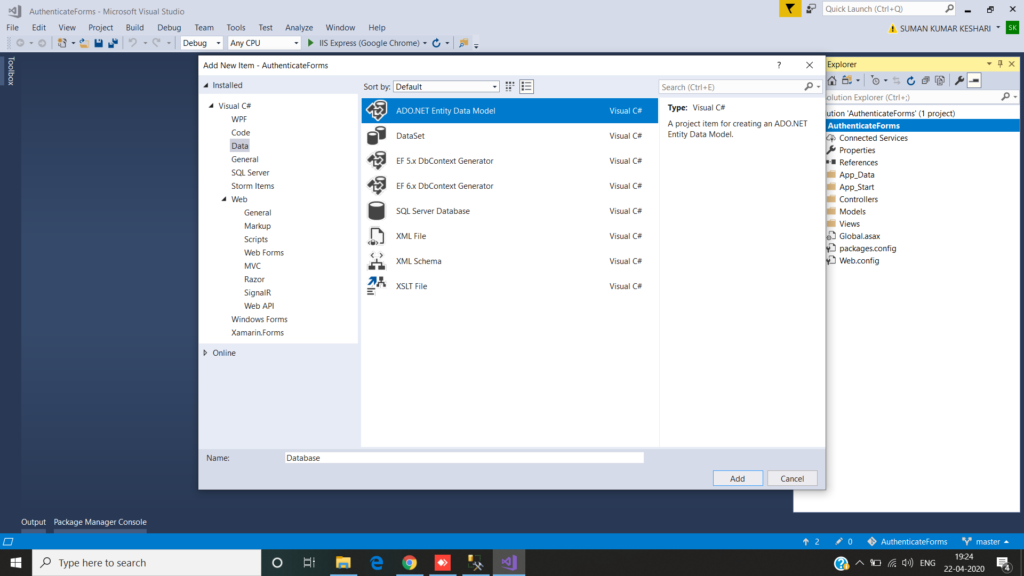This screenshot has width=1024, height=576.
Task: Click Preview Selected Items icon in Solution Explorer
Action: coord(974,80)
